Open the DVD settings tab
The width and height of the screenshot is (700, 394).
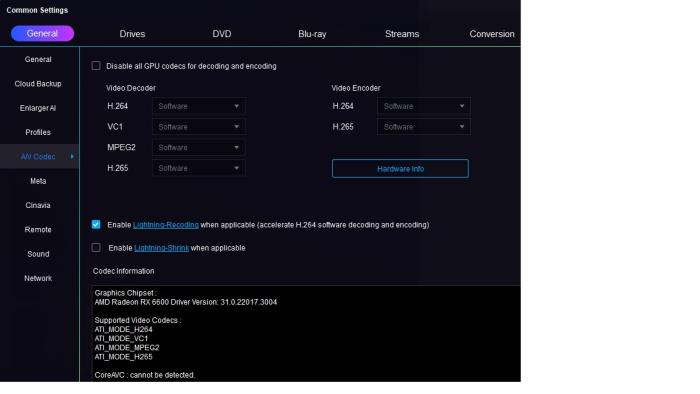click(x=221, y=34)
